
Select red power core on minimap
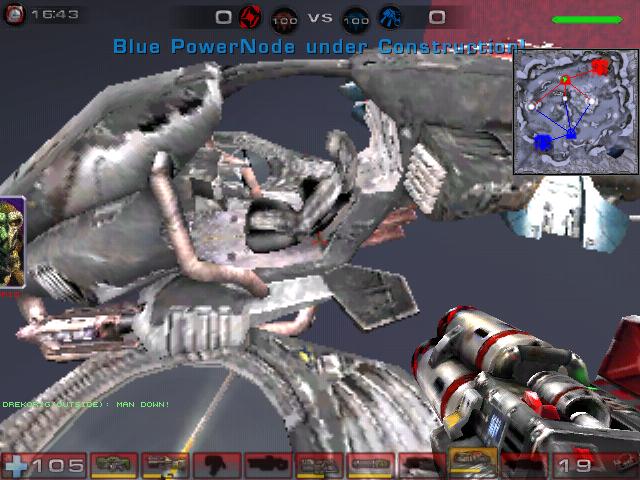point(600,67)
